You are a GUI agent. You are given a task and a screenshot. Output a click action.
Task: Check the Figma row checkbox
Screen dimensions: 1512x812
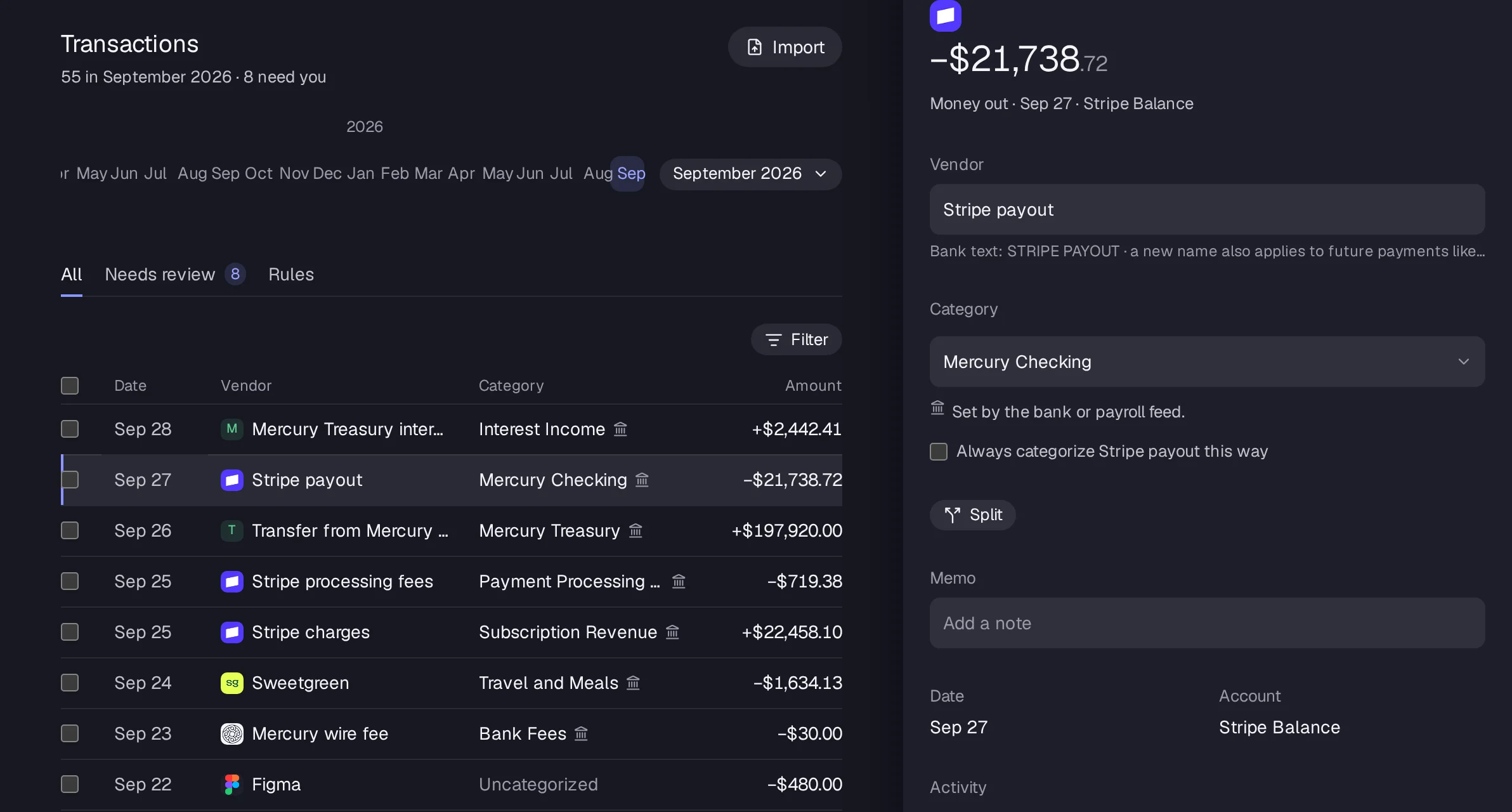click(x=70, y=784)
